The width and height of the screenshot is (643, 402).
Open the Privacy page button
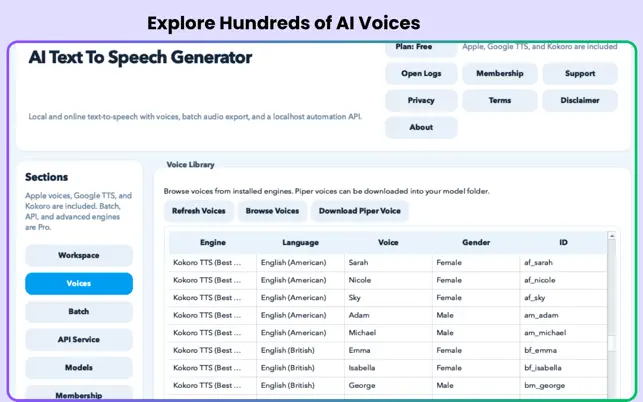(421, 100)
